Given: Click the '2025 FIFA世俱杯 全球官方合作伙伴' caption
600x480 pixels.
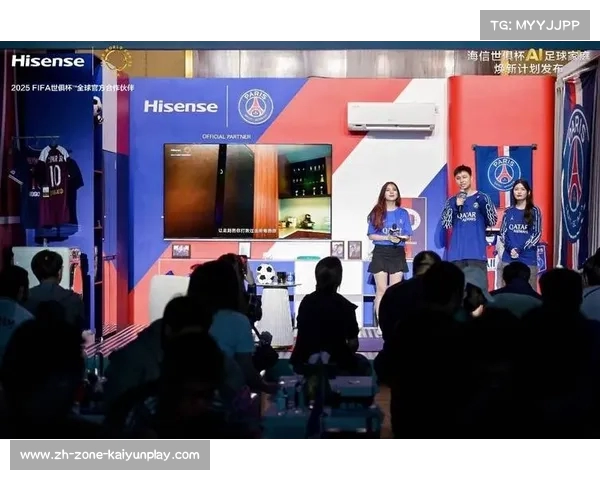Looking at the screenshot, I should pyautogui.click(x=73, y=88).
